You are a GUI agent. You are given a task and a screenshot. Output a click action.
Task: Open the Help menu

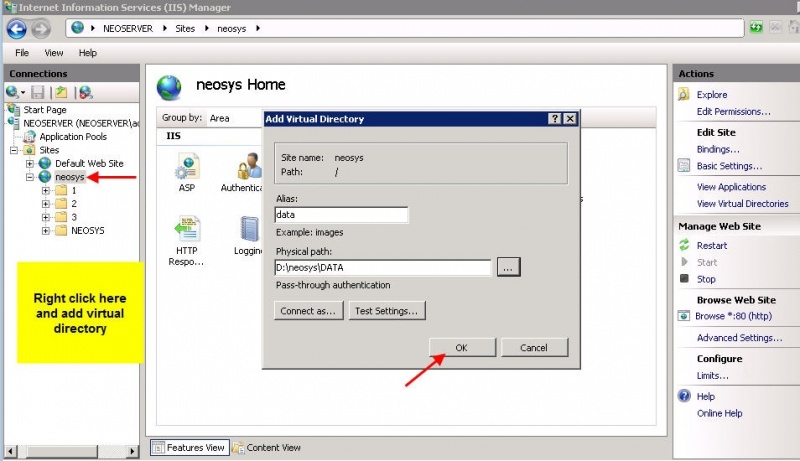[x=88, y=53]
